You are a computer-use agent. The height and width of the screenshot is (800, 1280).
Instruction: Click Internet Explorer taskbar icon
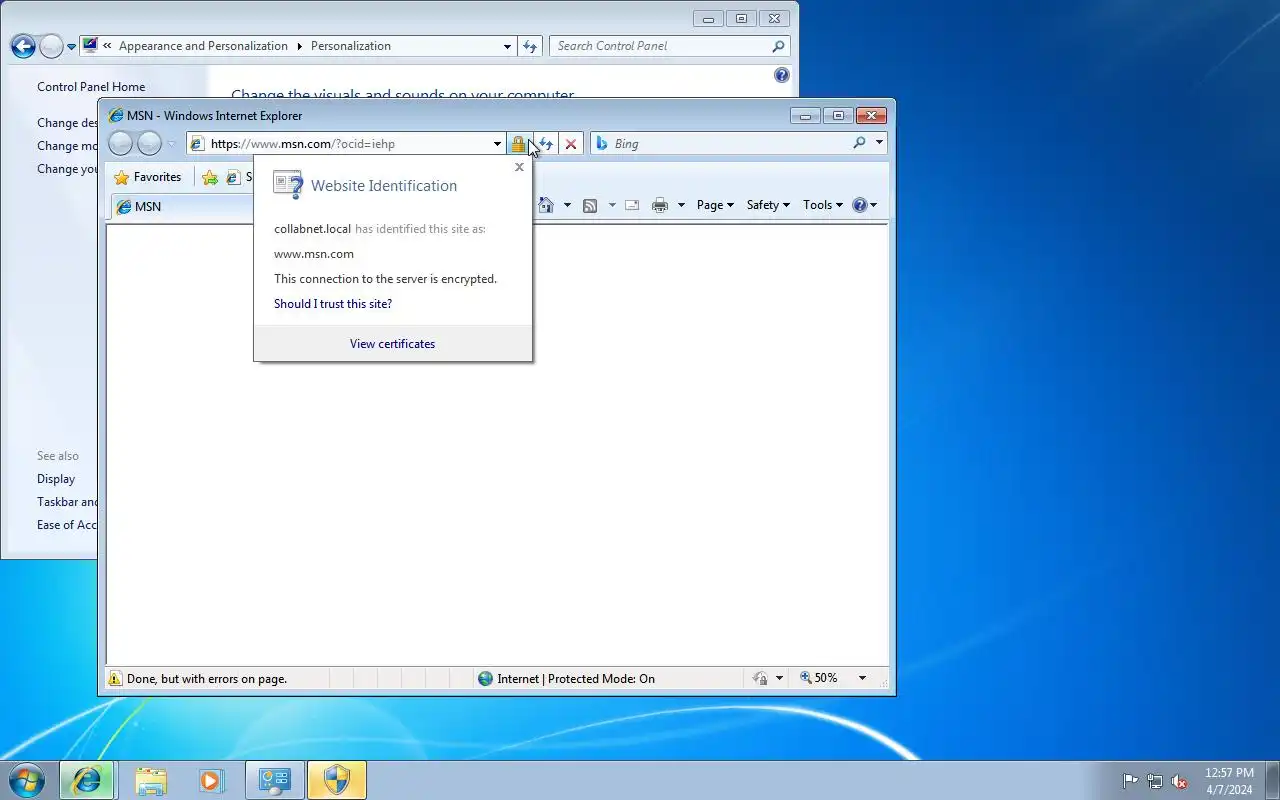(87, 780)
